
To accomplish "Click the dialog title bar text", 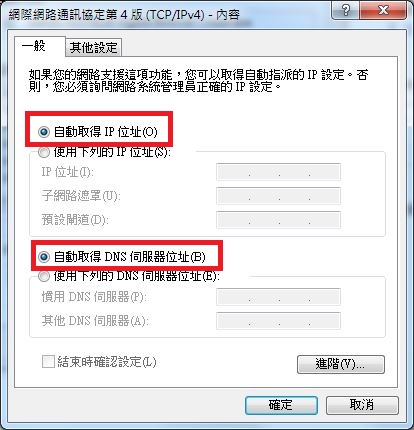I will (x=124, y=15).
